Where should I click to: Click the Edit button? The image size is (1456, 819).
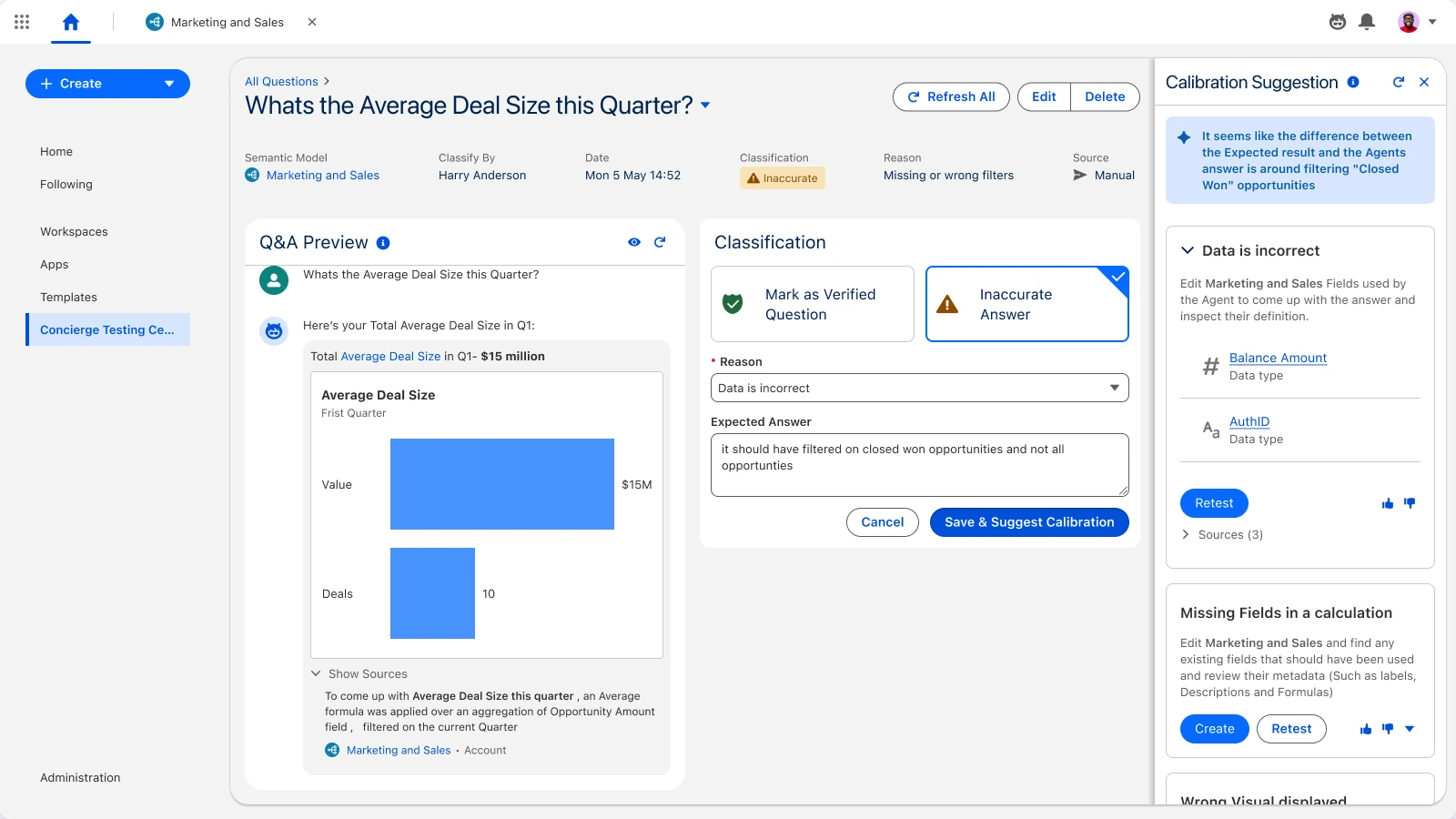tap(1044, 96)
